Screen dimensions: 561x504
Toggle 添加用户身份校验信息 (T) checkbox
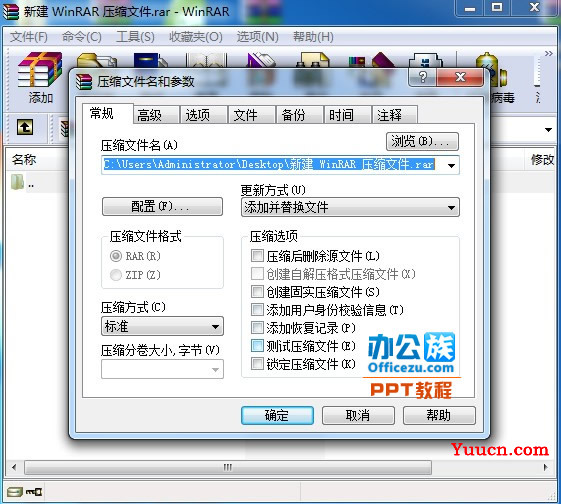pyautogui.click(x=257, y=309)
